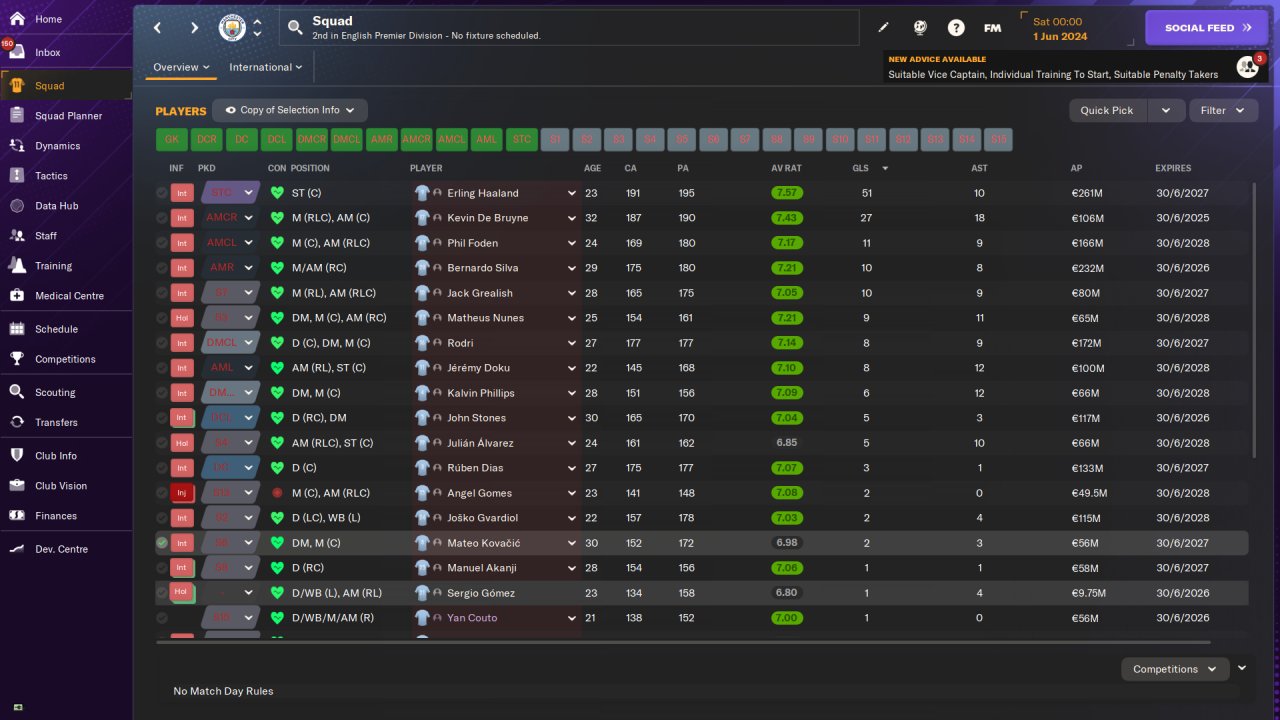Viewport: 1280px width, 720px height.
Task: Open the Competitions dropdown at the bottom
Action: pyautogui.click(x=1175, y=669)
